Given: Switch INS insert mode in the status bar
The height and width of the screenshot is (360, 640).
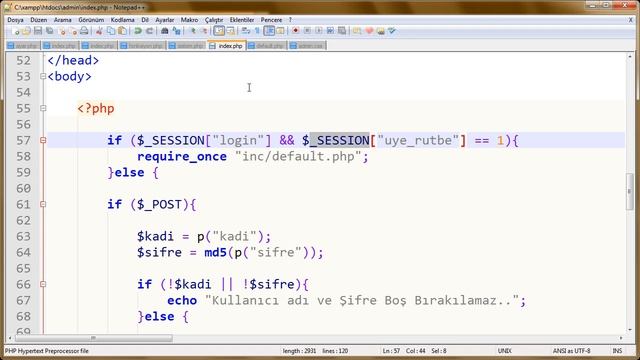Looking at the screenshot, I should point(617,351).
